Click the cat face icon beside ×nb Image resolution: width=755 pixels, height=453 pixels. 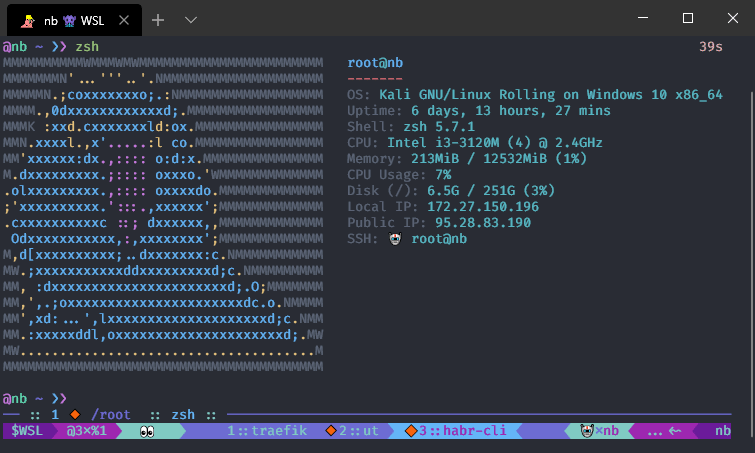(587, 430)
